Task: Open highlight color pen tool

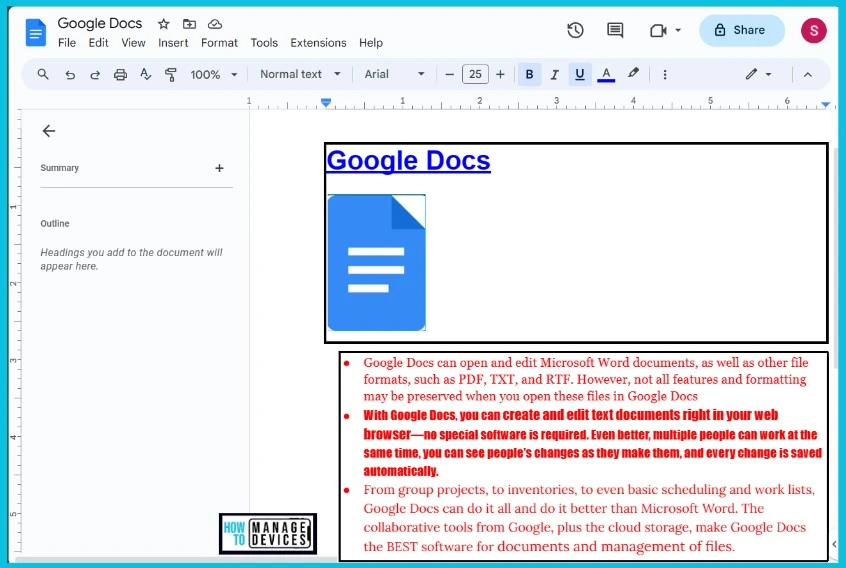Action: (x=633, y=73)
